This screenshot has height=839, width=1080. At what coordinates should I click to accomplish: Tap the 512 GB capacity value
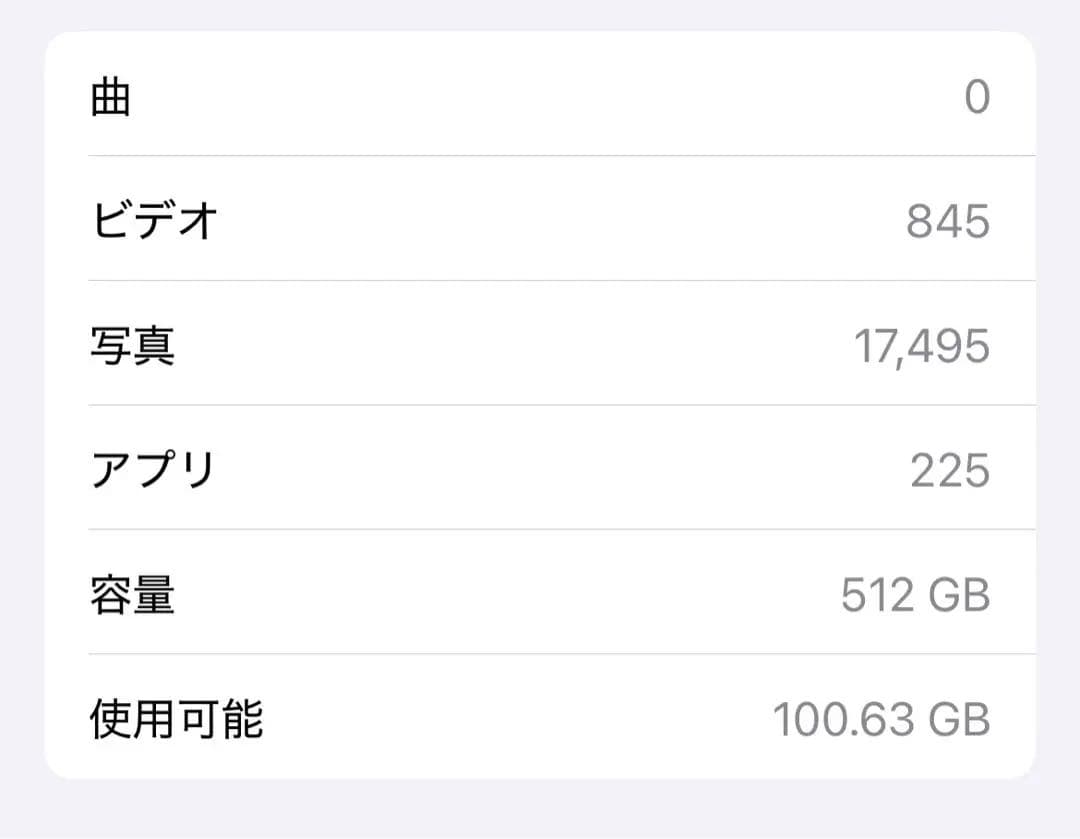point(915,595)
